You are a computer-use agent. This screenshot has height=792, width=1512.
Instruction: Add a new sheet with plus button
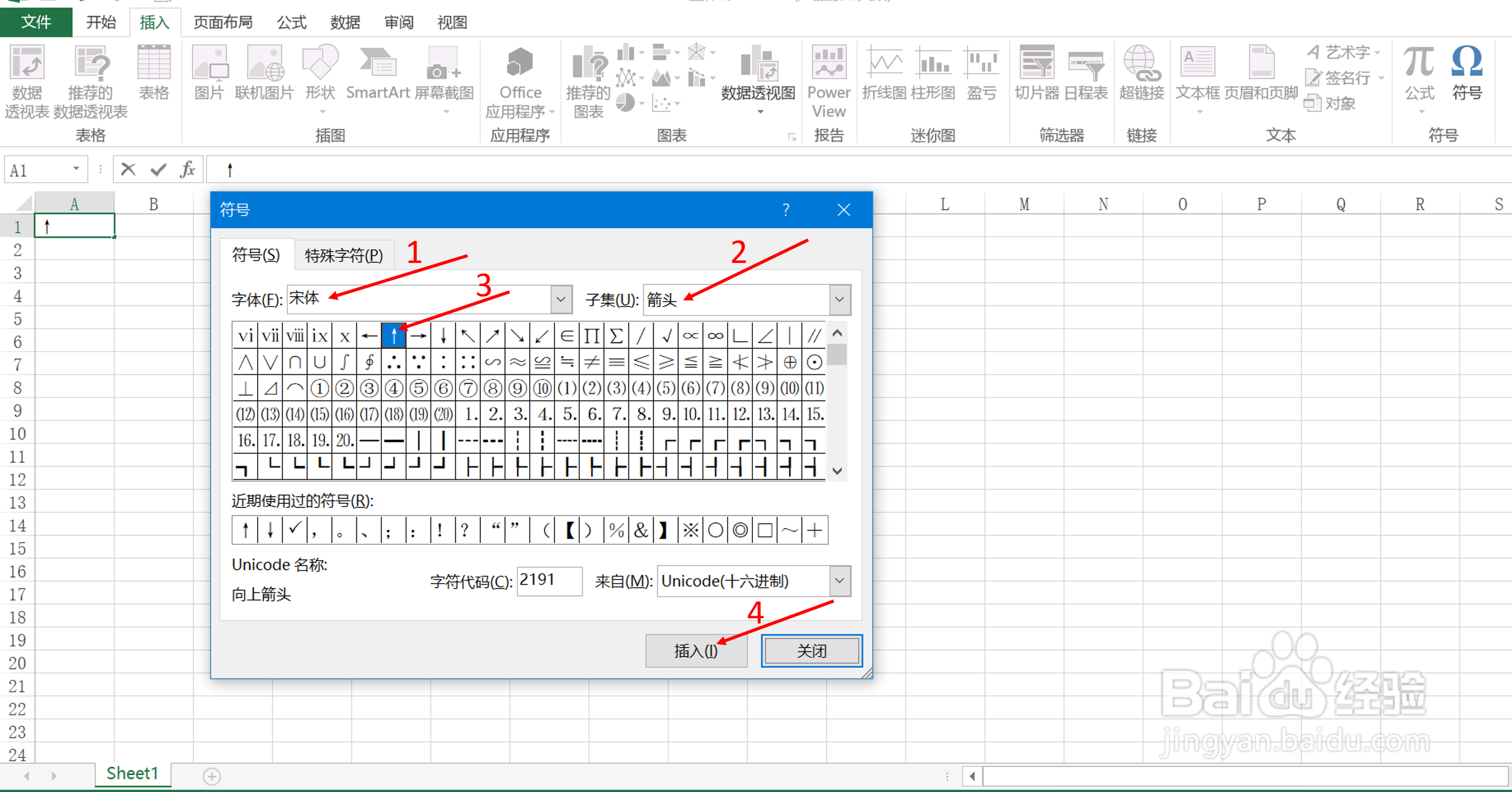tap(211, 776)
